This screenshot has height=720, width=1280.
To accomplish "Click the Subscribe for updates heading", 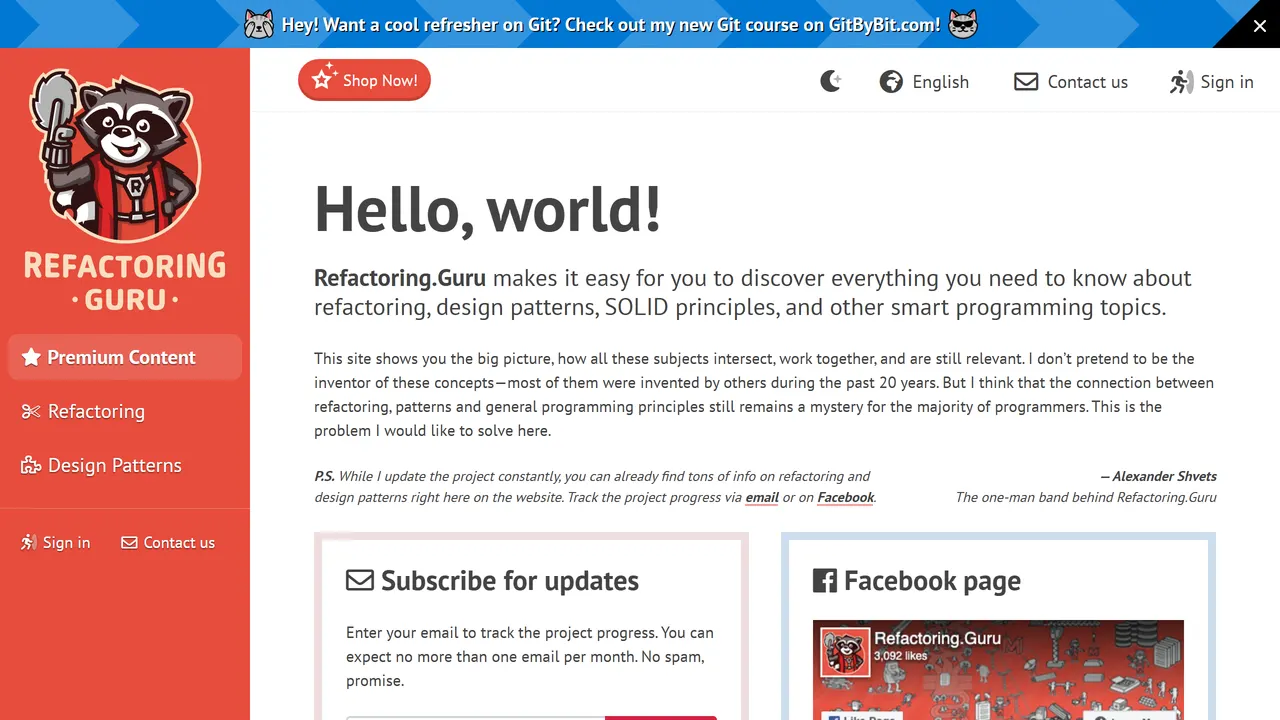I will pyautogui.click(x=492, y=580).
